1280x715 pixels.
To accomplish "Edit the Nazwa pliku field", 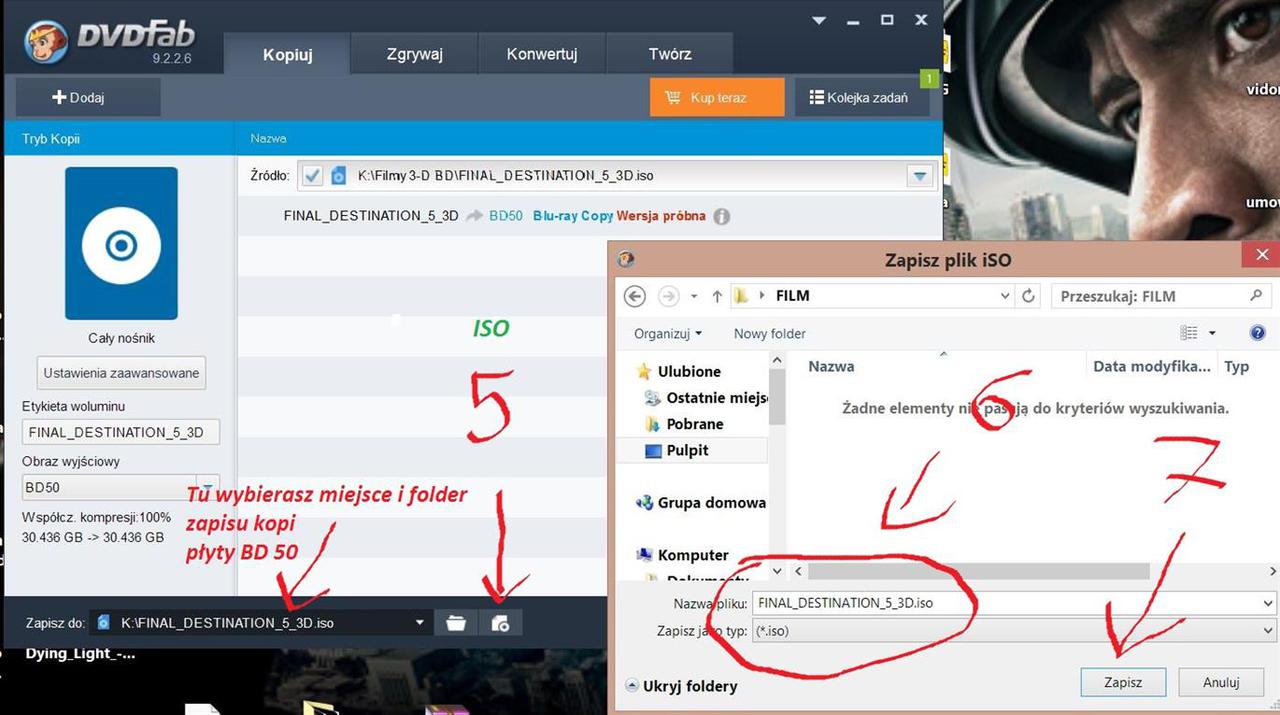I will pyautogui.click(x=1014, y=603).
